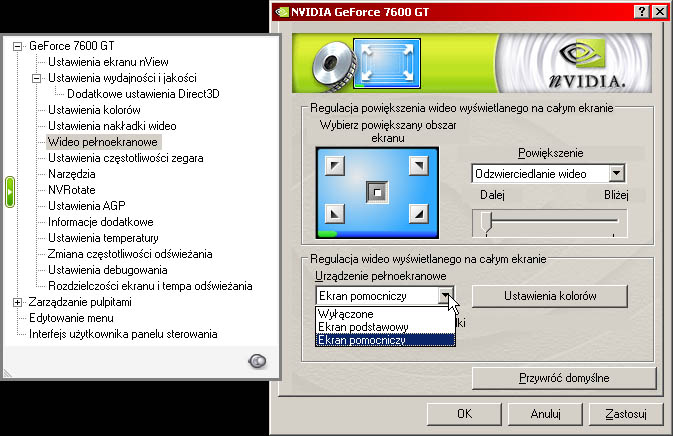Select bottom-right zoom area arrow

point(418,213)
